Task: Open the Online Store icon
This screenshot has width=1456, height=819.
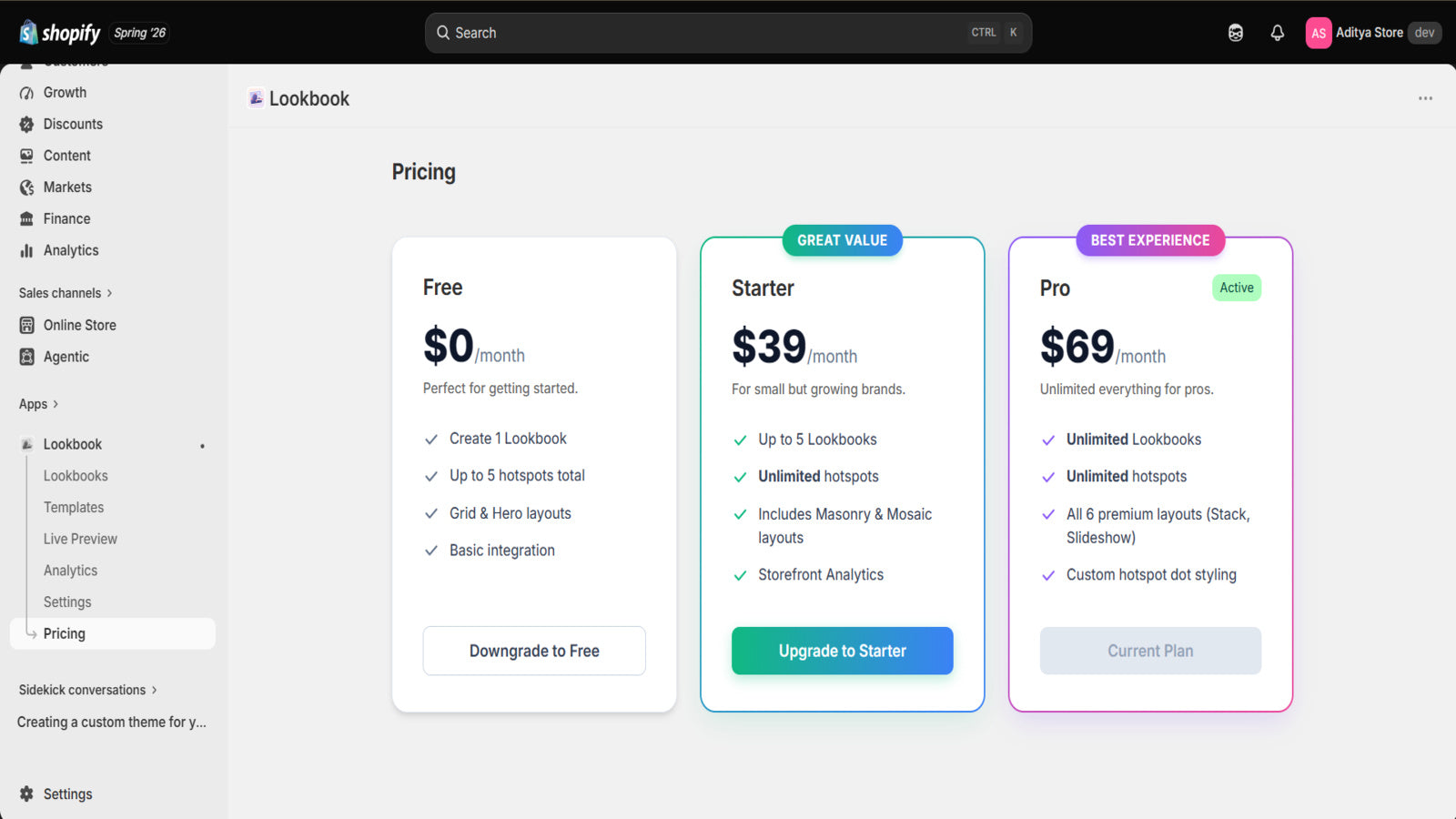Action: click(26, 325)
